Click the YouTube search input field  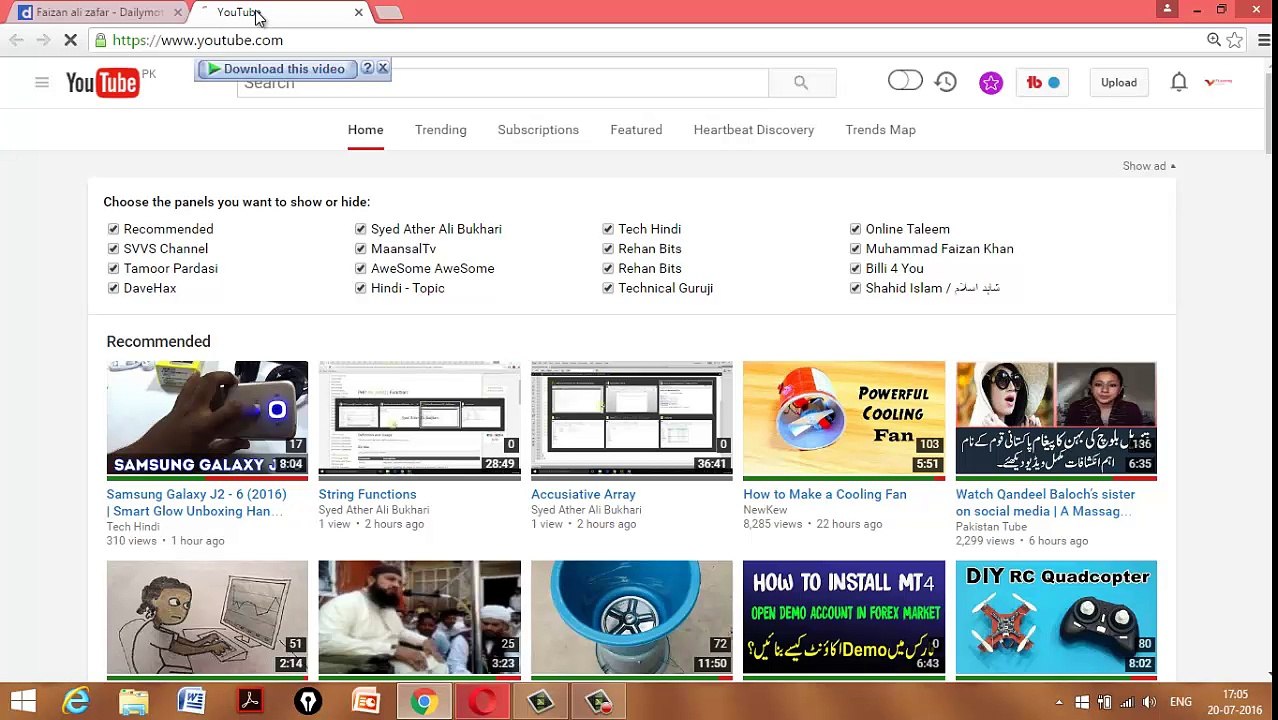[x=502, y=85]
